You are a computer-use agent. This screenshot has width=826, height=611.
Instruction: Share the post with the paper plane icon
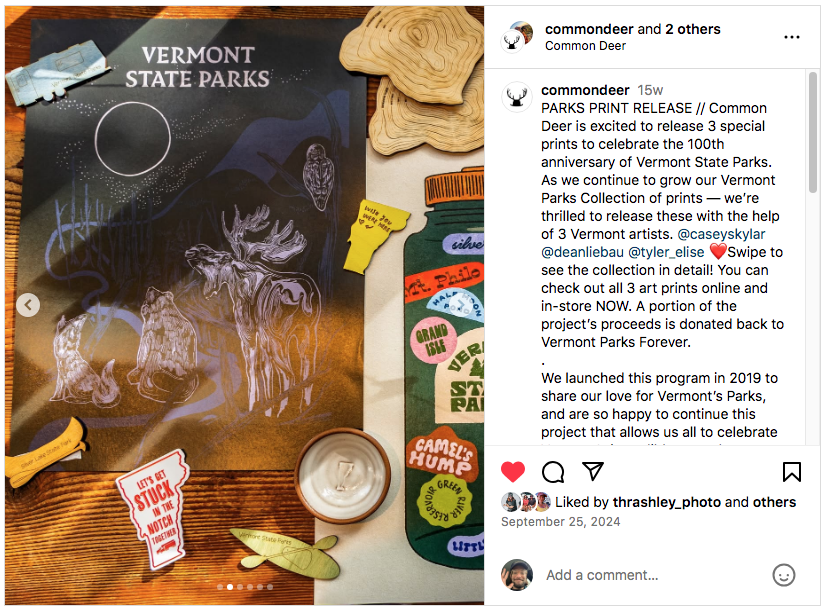click(593, 471)
